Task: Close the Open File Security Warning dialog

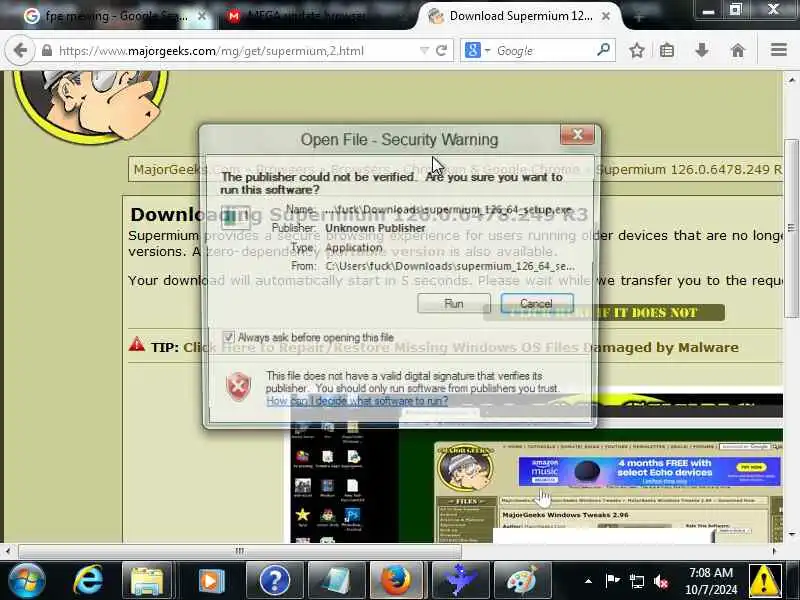Action: (x=577, y=135)
